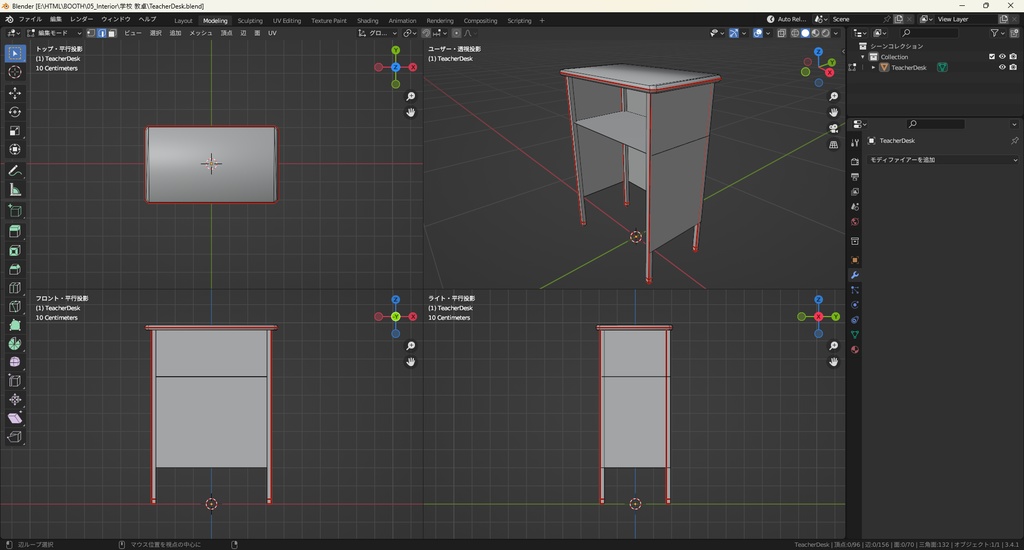This screenshot has width=1024, height=550.
Task: Switch to the UV Editing workspace tab
Action: tap(285, 20)
